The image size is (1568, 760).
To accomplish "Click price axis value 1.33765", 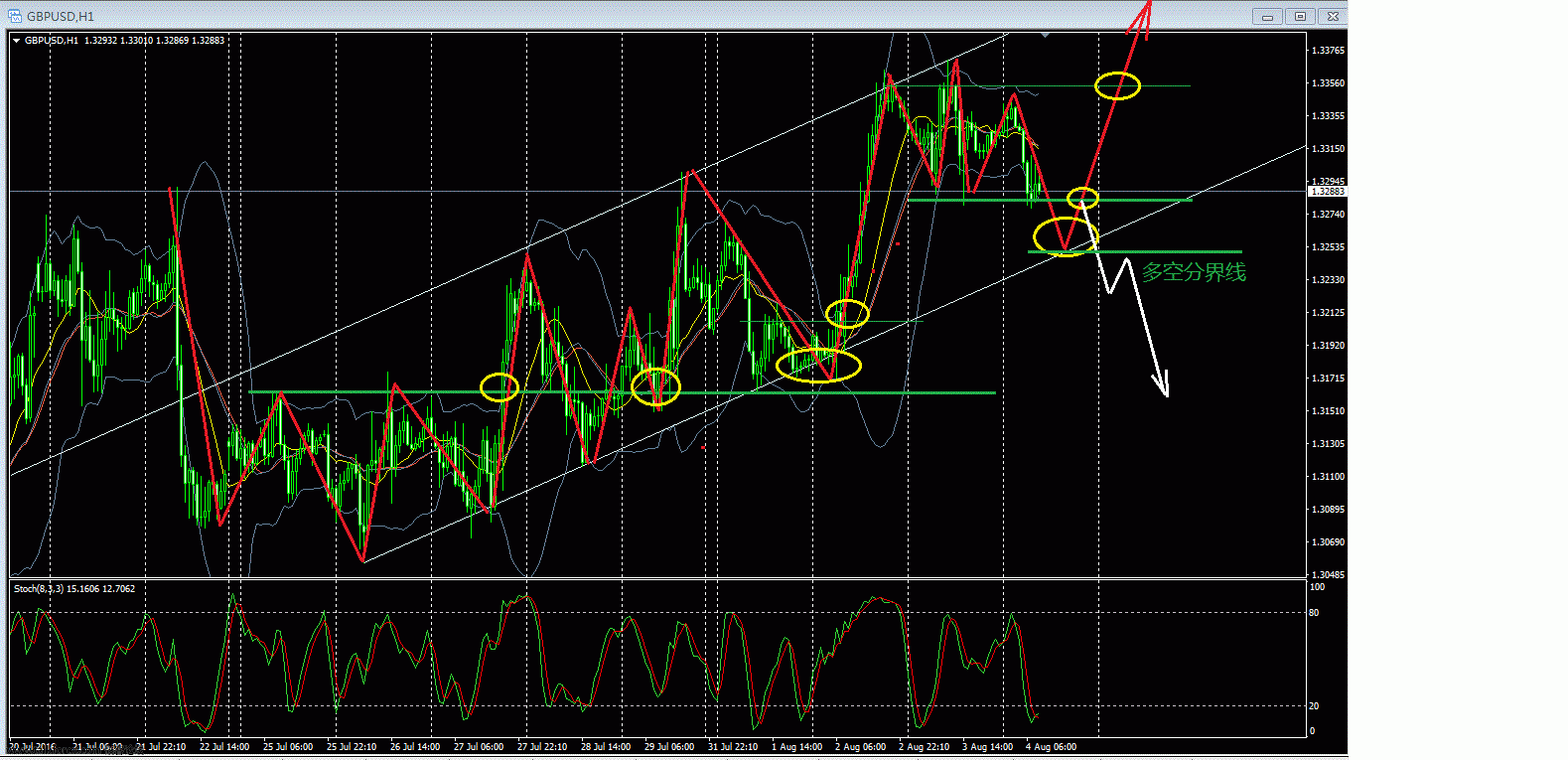I will pos(1328,50).
